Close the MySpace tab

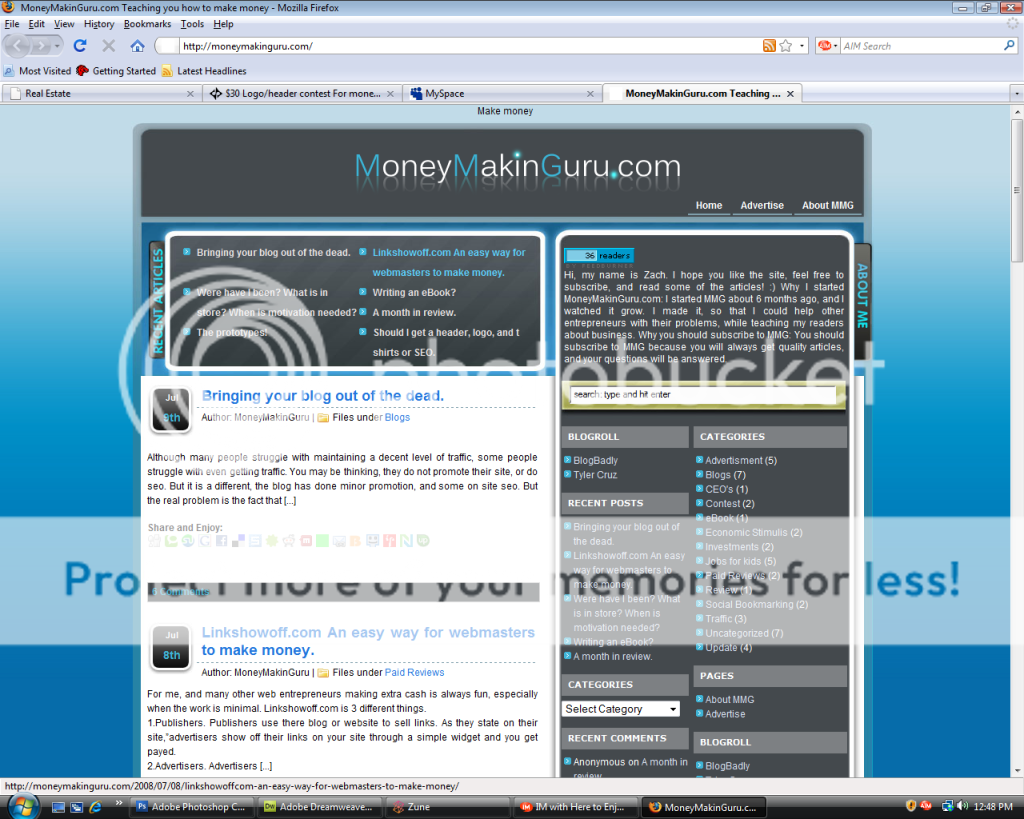[x=590, y=94]
